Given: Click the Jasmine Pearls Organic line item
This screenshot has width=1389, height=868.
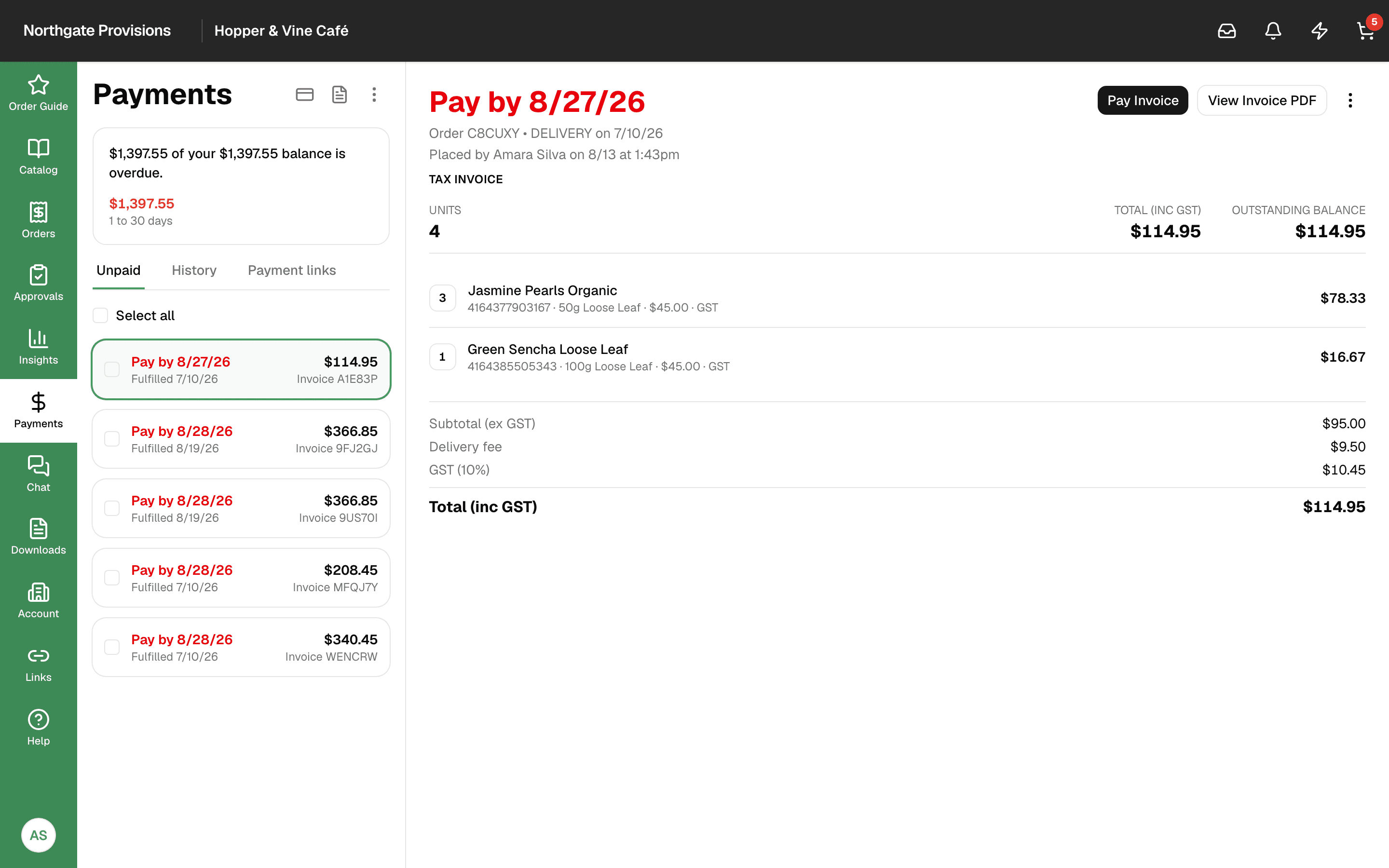Looking at the screenshot, I should (897, 298).
